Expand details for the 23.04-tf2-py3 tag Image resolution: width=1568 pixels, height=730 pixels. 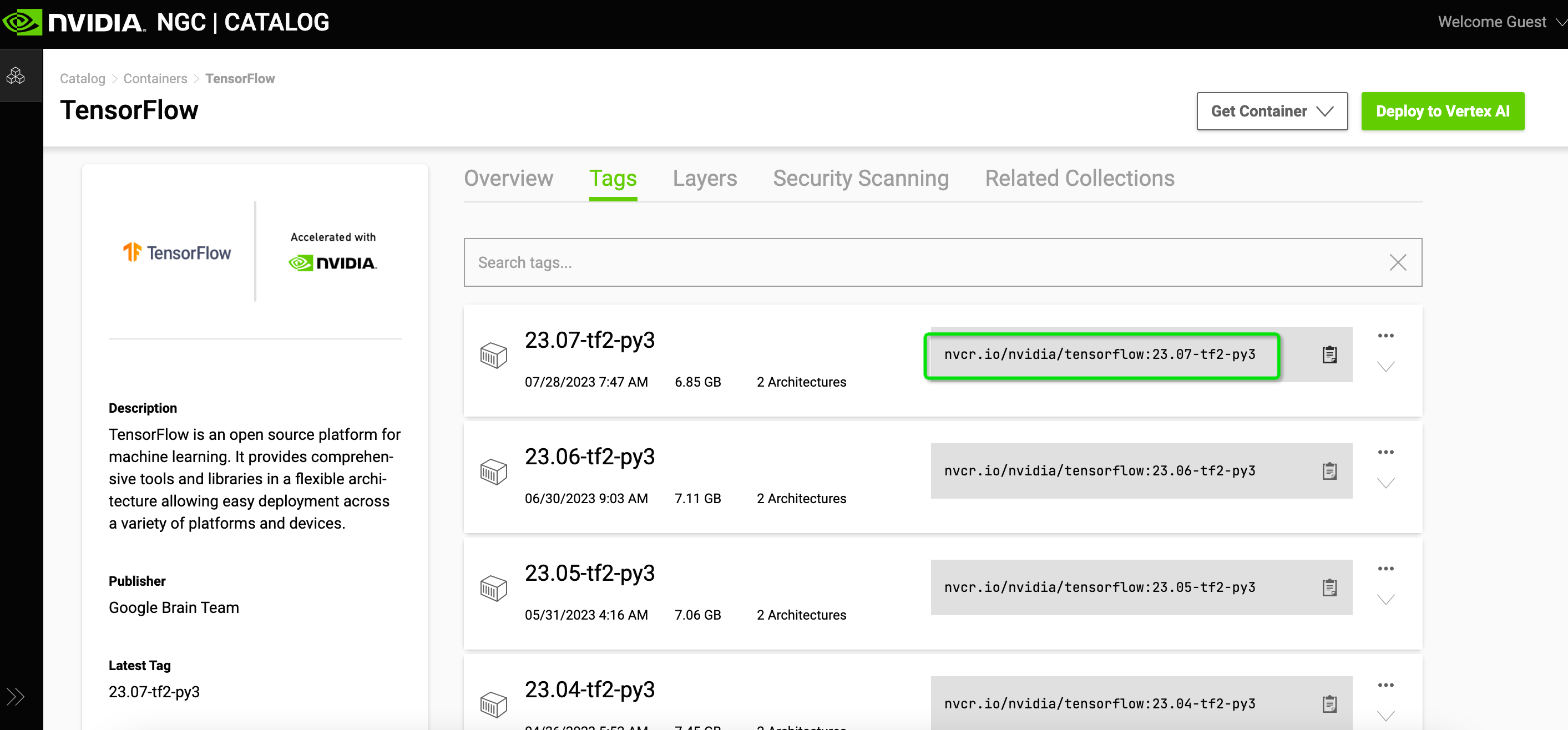tap(1386, 716)
